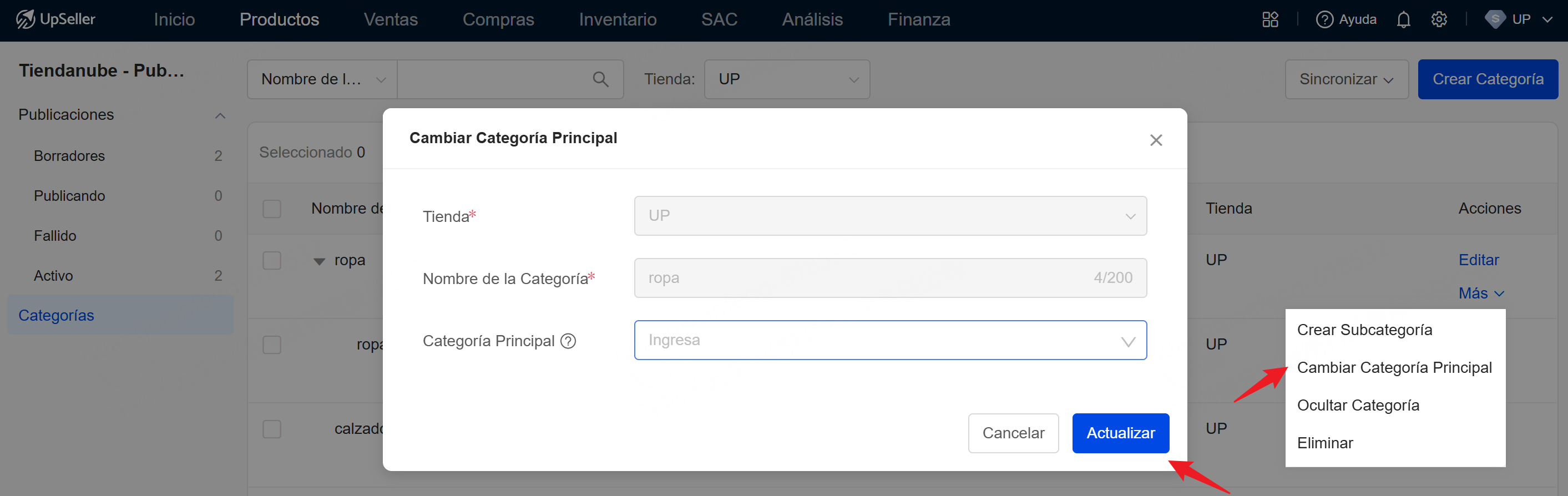
Task: Close the Cambiar Categoría Principal dialog
Action: point(1155,140)
